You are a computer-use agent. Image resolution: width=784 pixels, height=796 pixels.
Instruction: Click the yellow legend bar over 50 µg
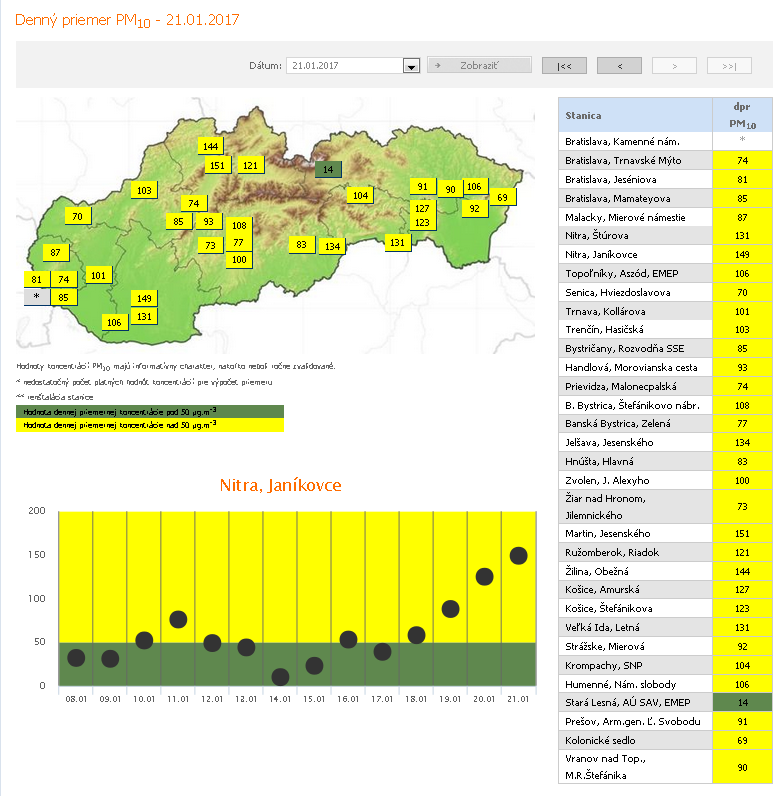pos(150,425)
